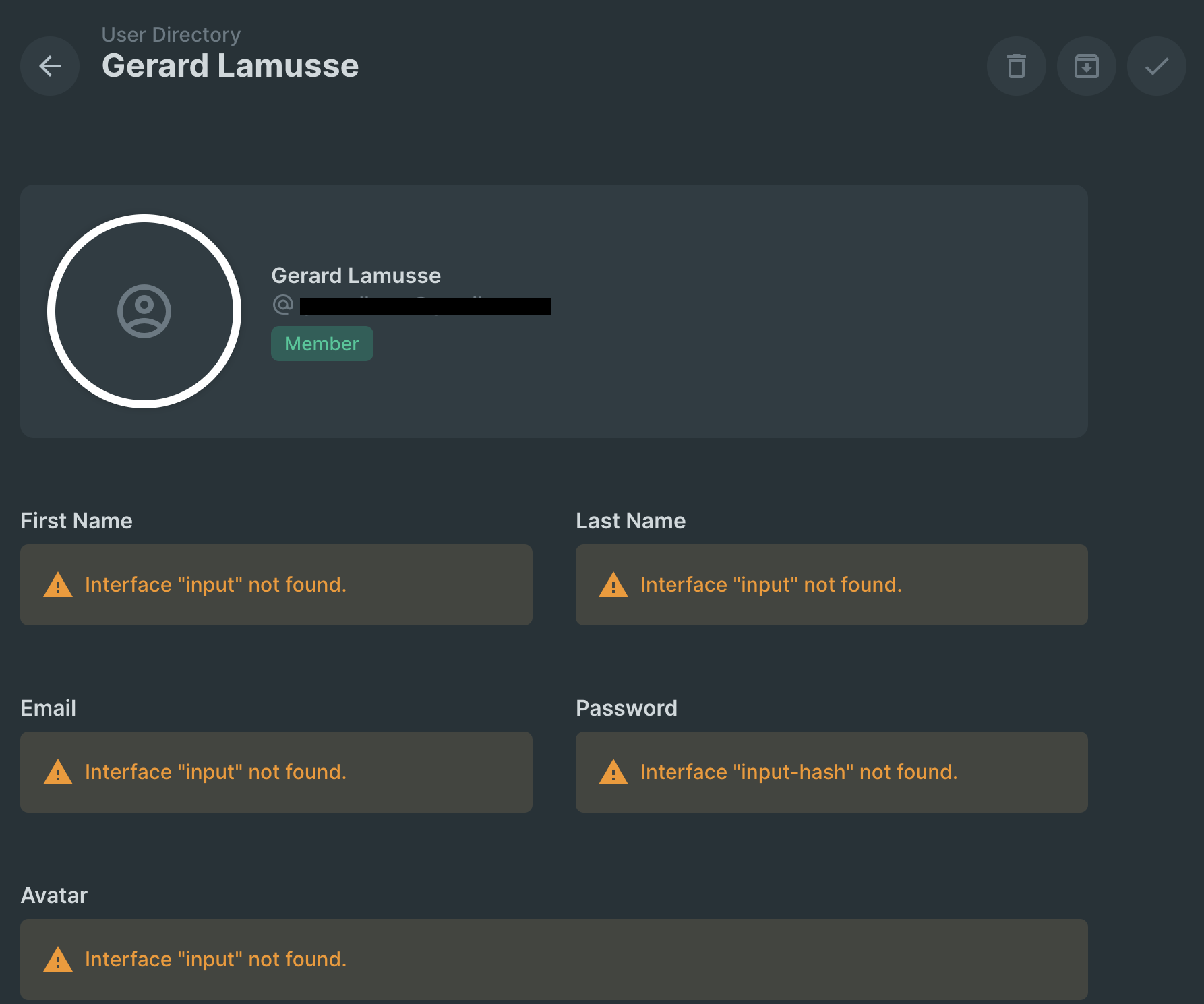
Task: Click the 'Last Name' label
Action: [x=631, y=521]
